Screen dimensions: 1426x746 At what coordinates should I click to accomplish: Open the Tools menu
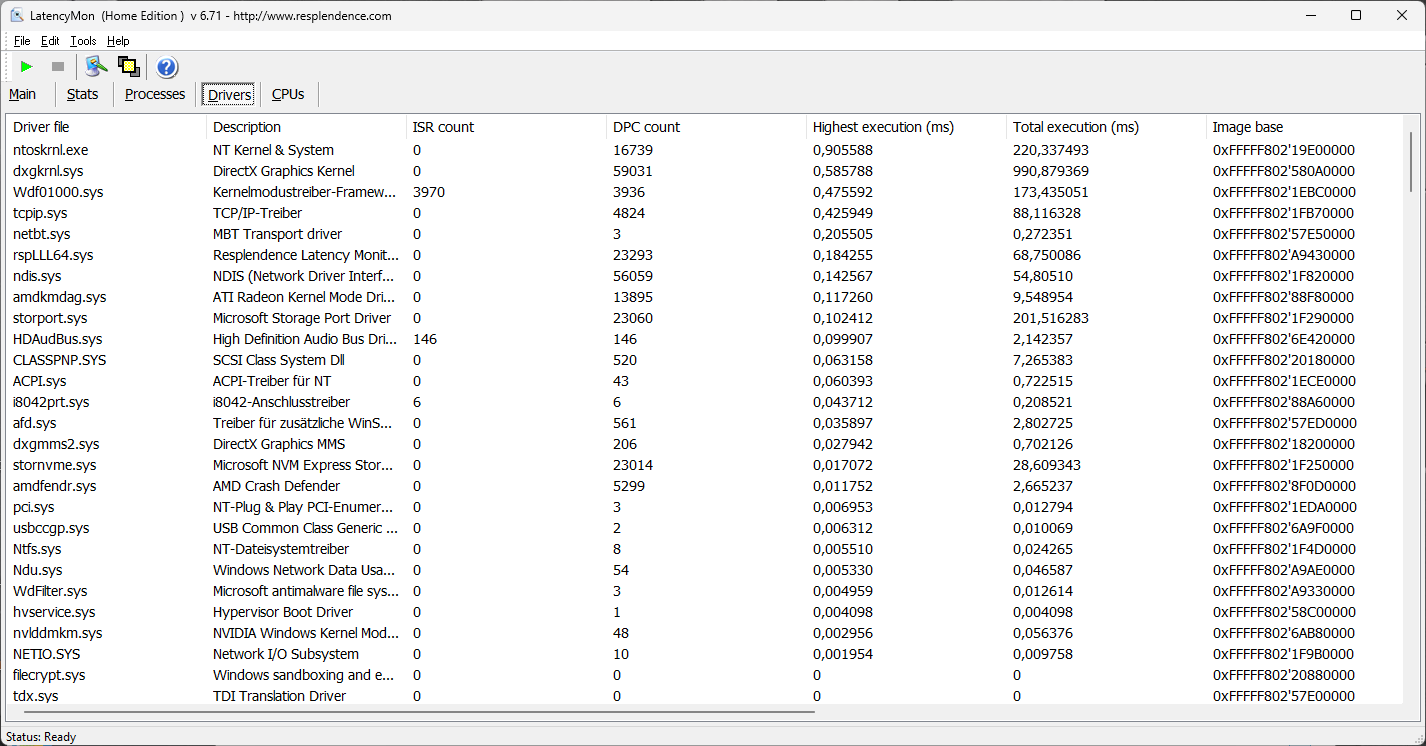pos(83,41)
